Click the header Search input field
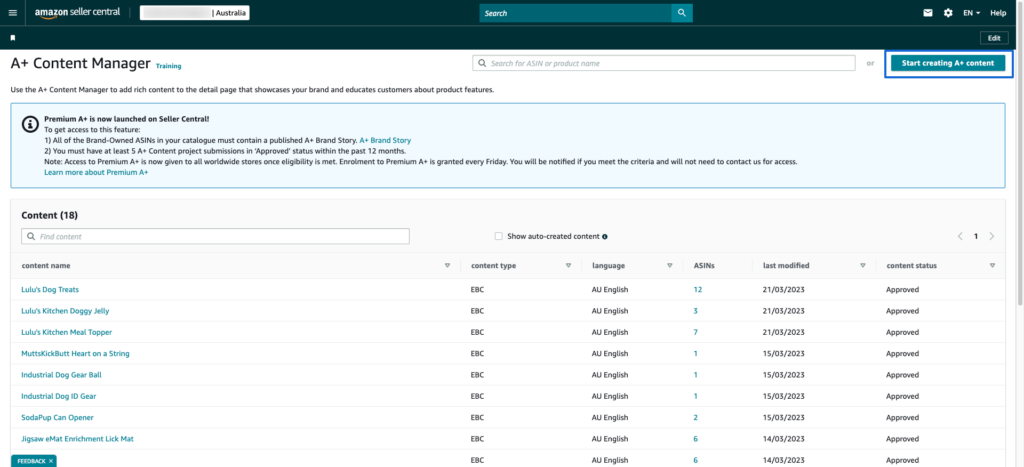 [x=575, y=13]
